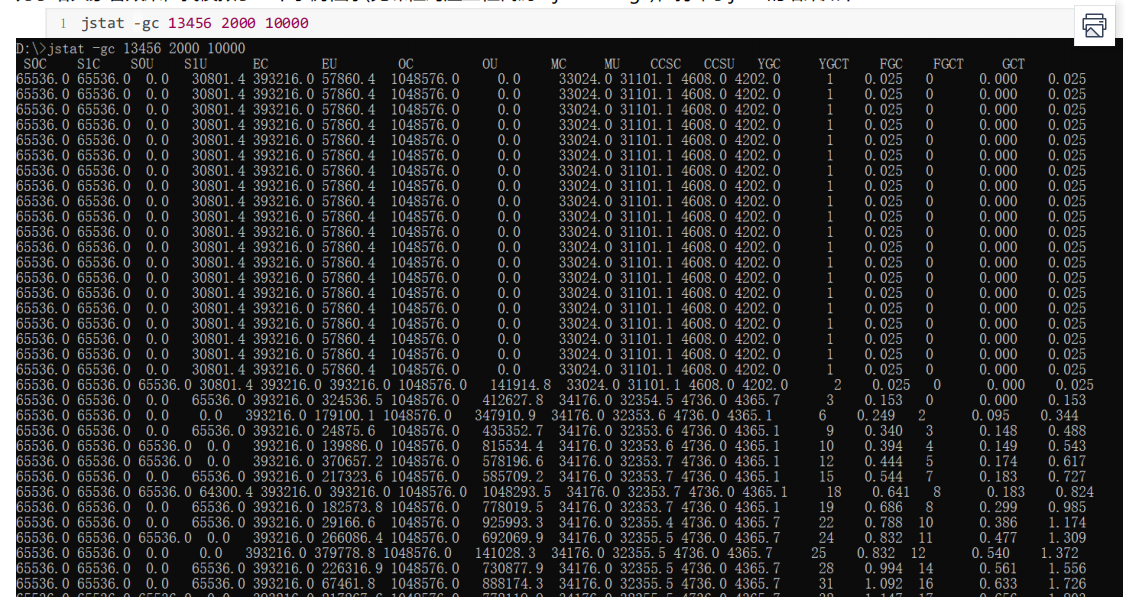Viewport: 1137px width, 608px height.
Task: Select the OU value 925993.3
Action: (513, 522)
